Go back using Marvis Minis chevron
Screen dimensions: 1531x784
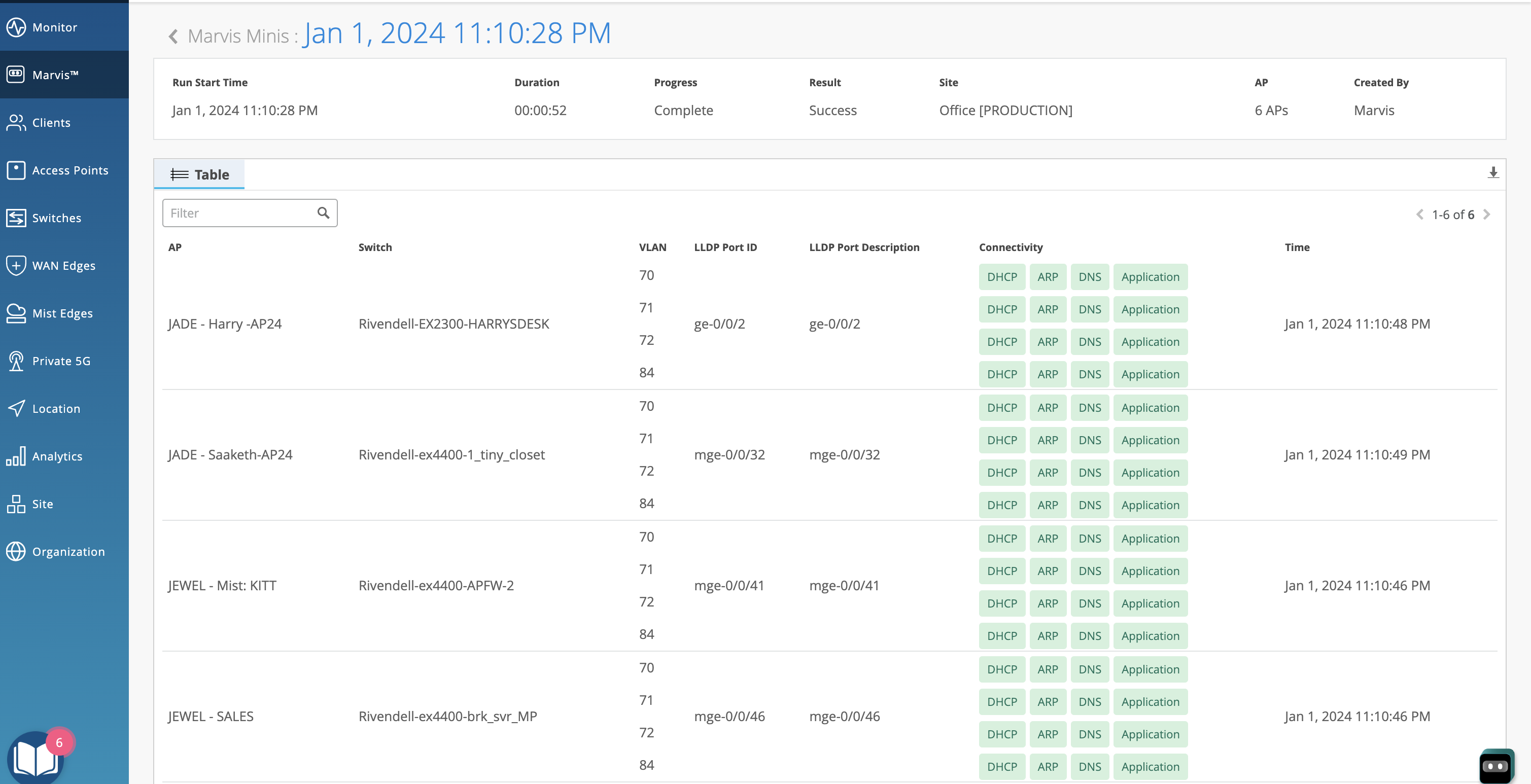tap(173, 36)
